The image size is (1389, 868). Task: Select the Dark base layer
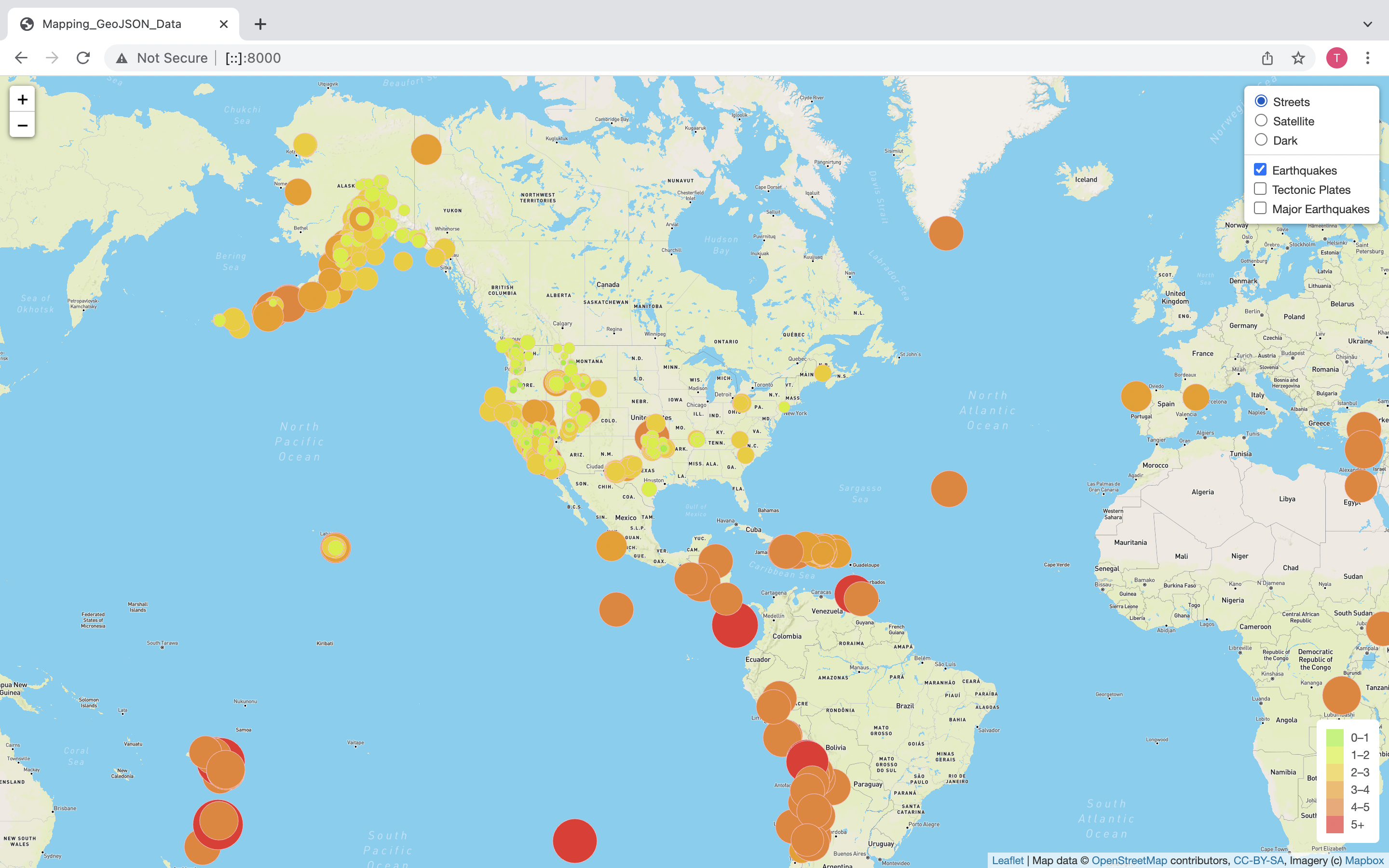pyautogui.click(x=1261, y=140)
